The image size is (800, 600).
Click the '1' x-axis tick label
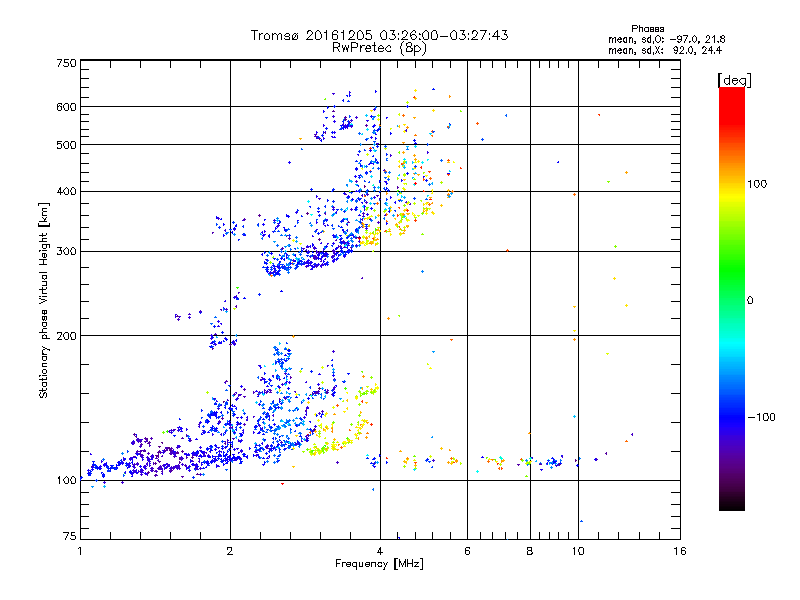click(80, 551)
